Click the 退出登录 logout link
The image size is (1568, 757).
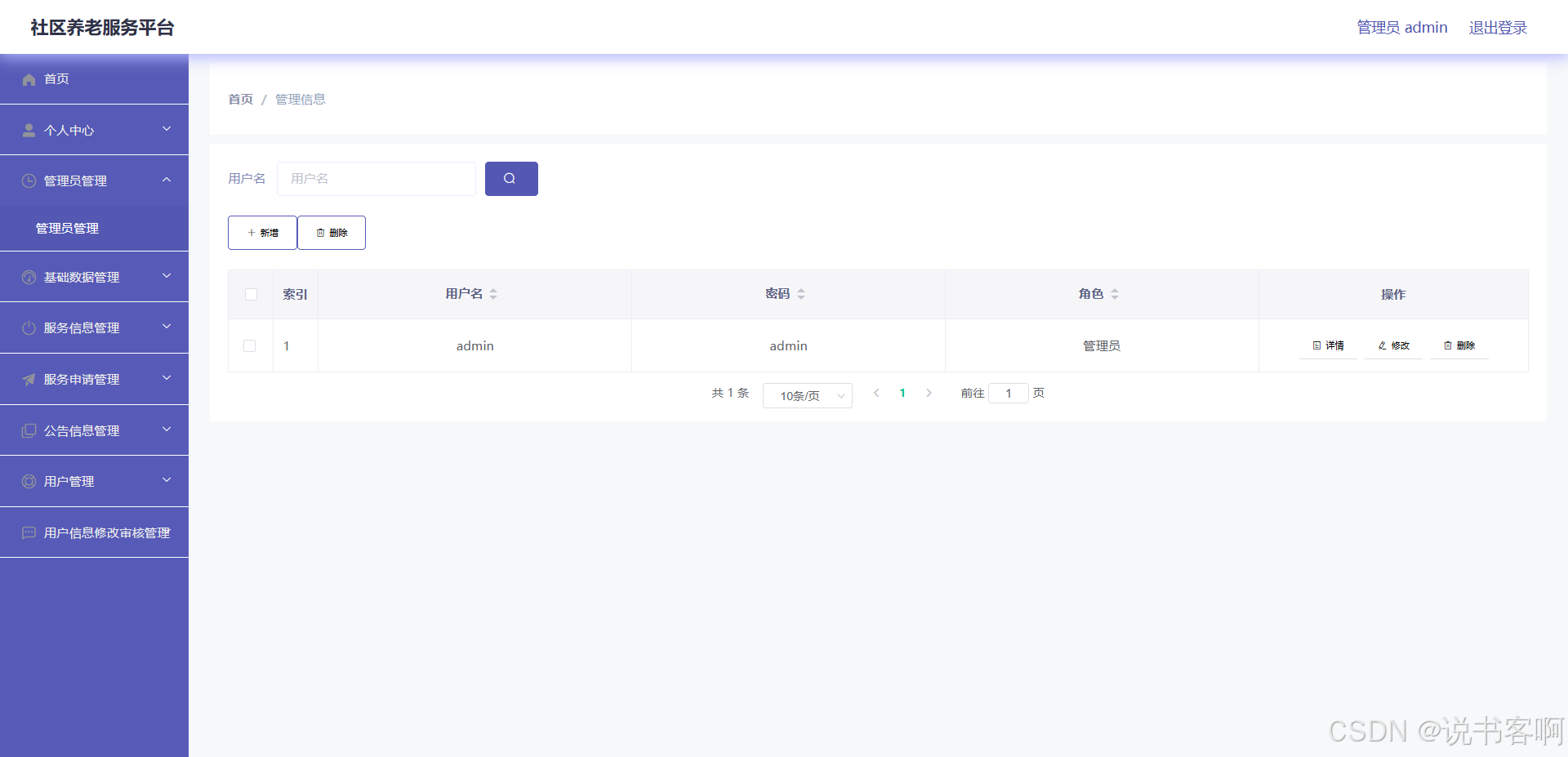point(1497,27)
